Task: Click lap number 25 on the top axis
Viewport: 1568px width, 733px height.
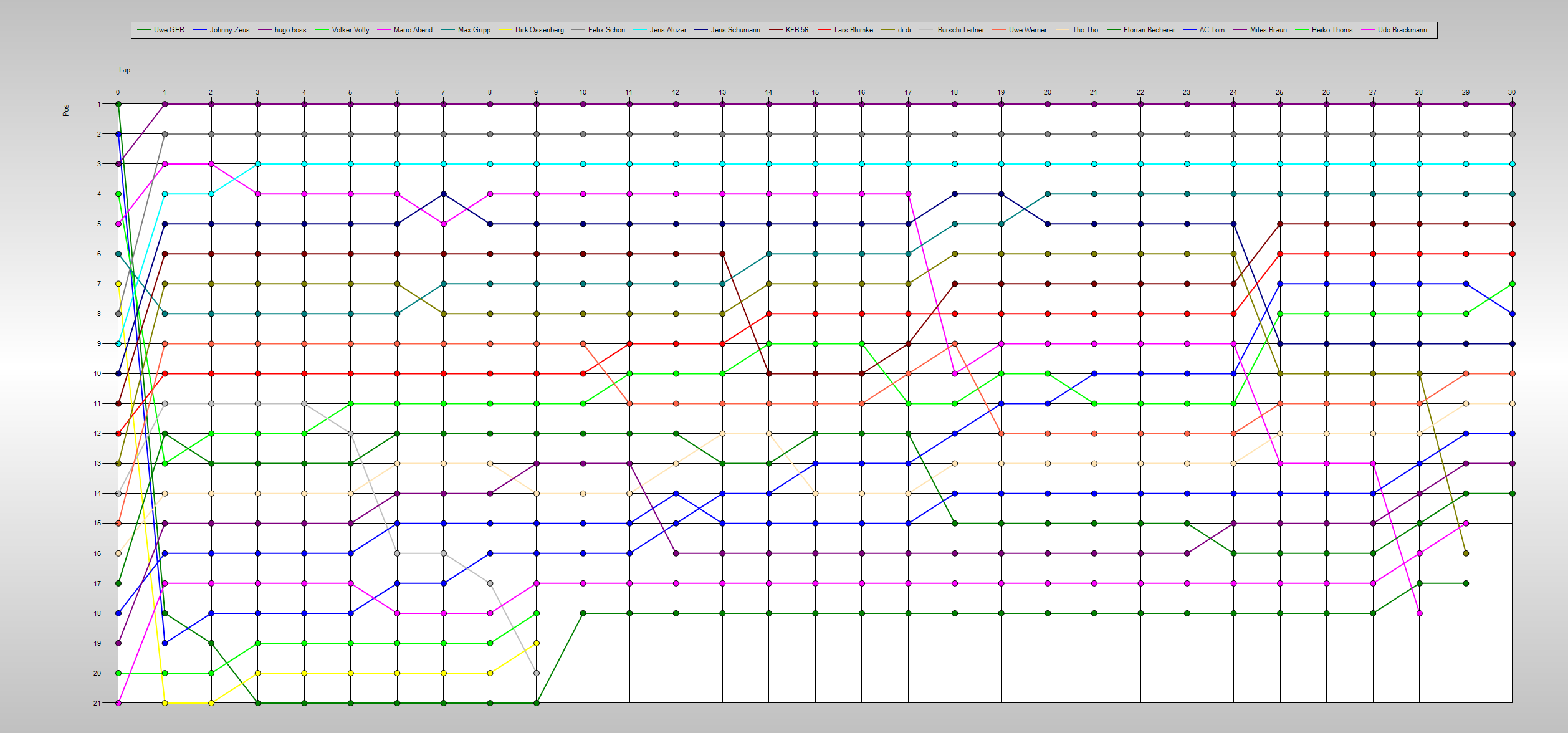Action: (1279, 92)
